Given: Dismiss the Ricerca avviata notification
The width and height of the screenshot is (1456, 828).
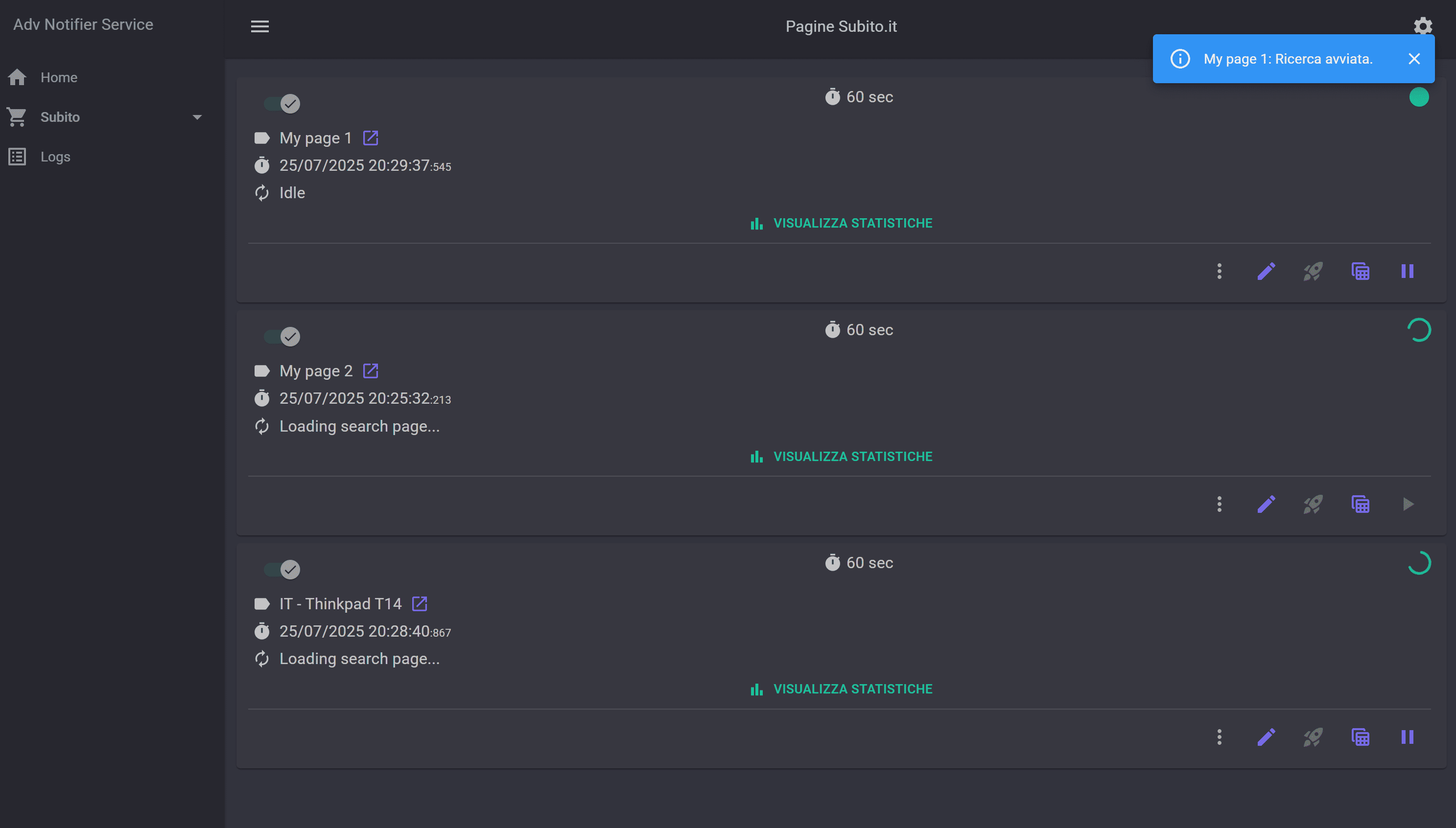Looking at the screenshot, I should click(1414, 59).
